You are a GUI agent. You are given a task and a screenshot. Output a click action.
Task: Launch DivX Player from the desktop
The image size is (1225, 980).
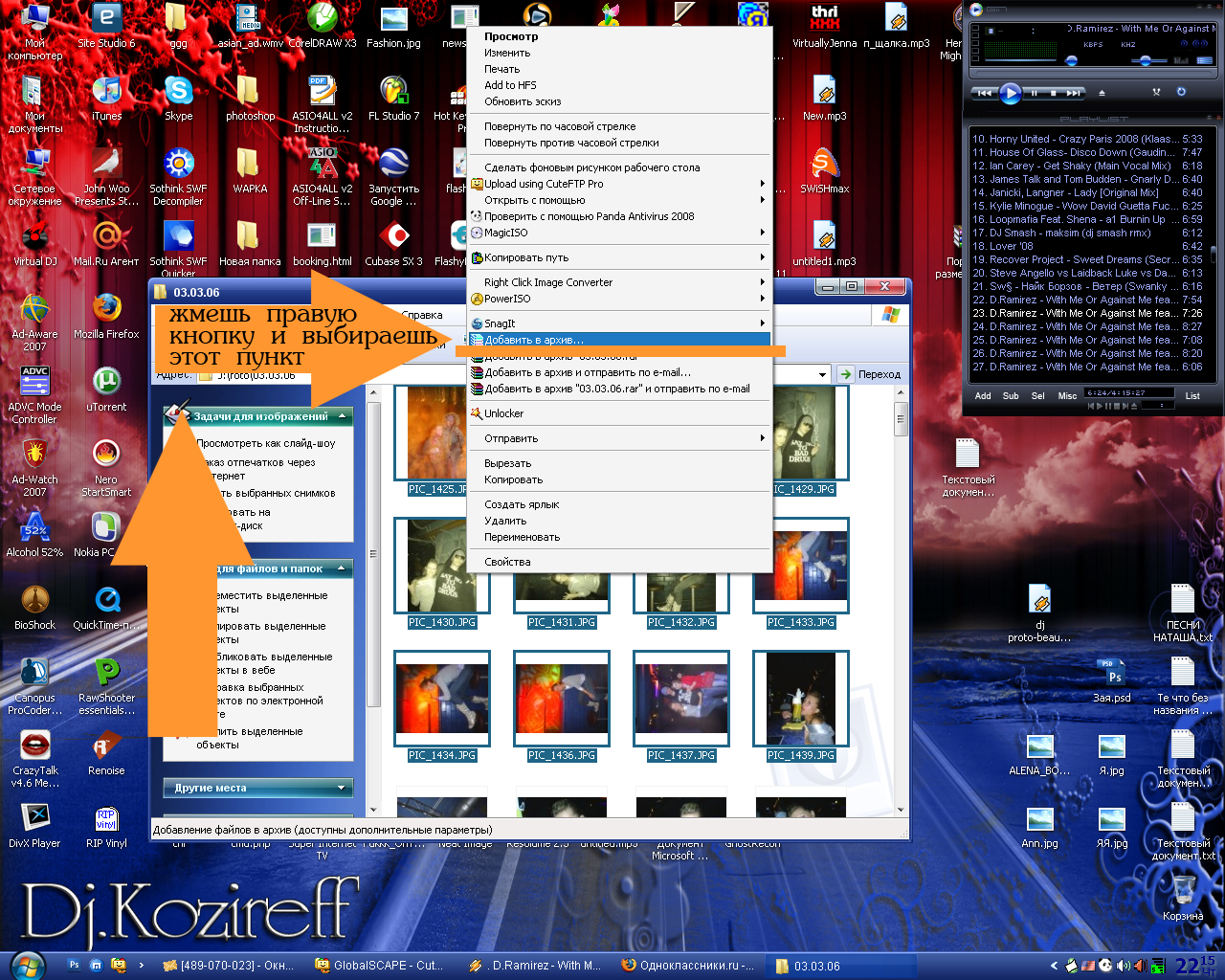coord(35,826)
